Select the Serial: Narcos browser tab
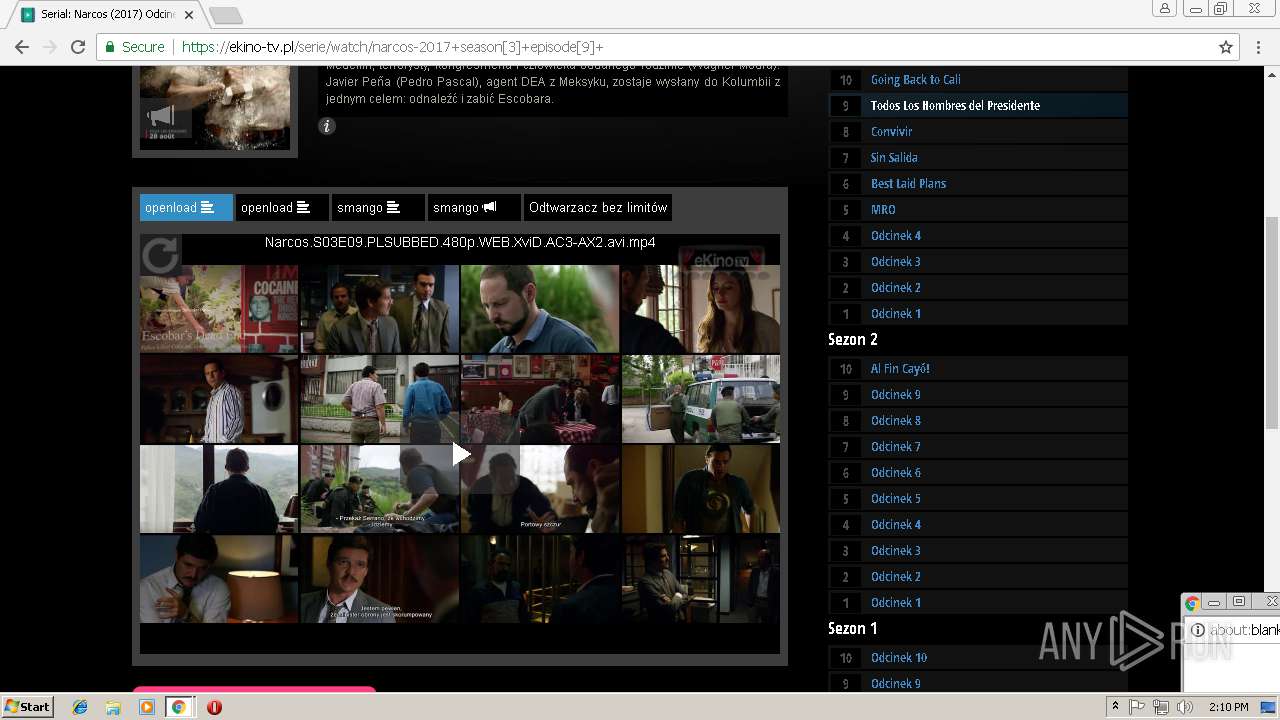 click(x=105, y=15)
